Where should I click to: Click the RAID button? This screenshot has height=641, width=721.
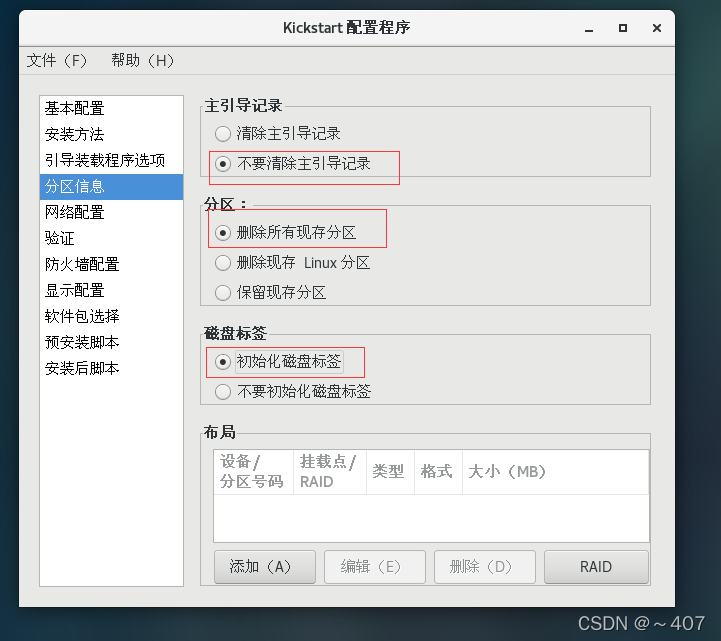(596, 567)
